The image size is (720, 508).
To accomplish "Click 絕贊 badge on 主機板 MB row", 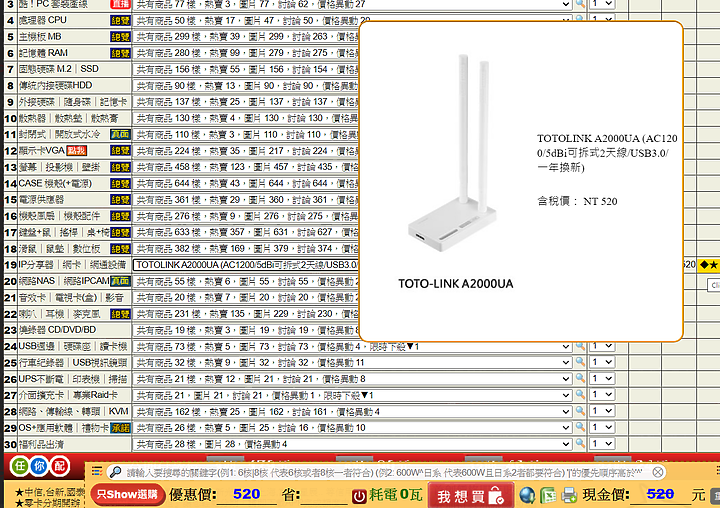I will click(120, 37).
